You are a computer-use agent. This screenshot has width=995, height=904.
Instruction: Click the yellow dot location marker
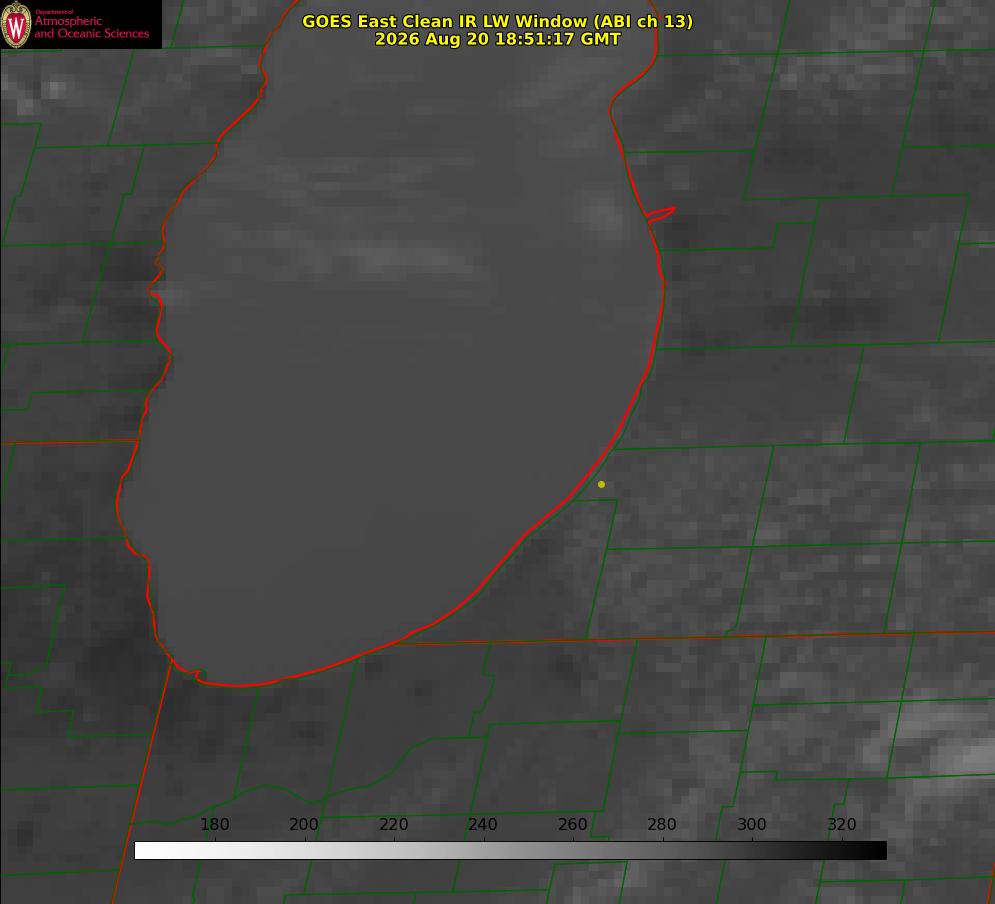click(x=601, y=484)
